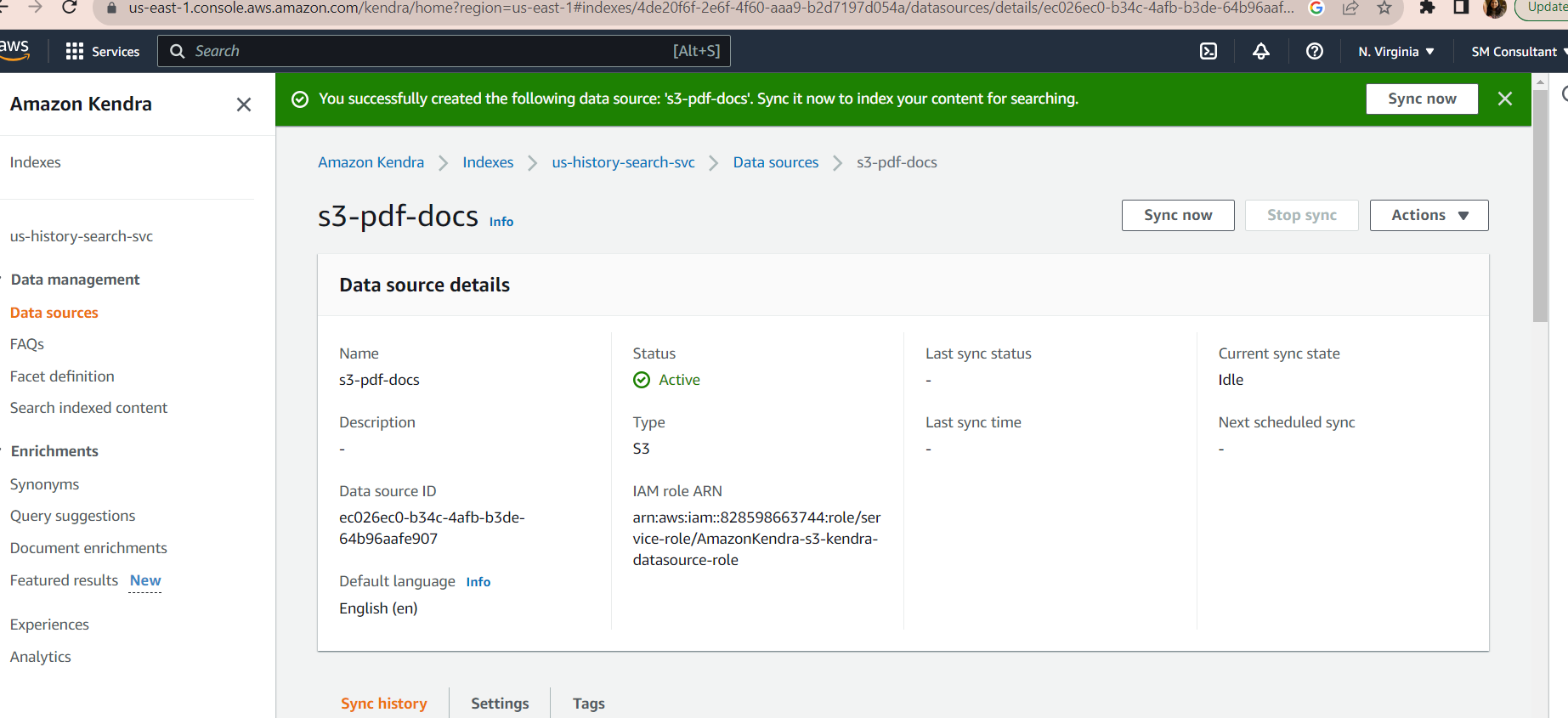The image size is (1568, 718).
Task: Open Document enrichments in the sidebar
Action: click(88, 548)
